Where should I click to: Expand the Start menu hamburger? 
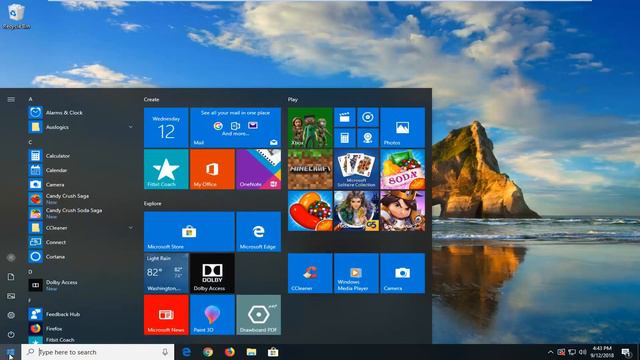pos(11,99)
